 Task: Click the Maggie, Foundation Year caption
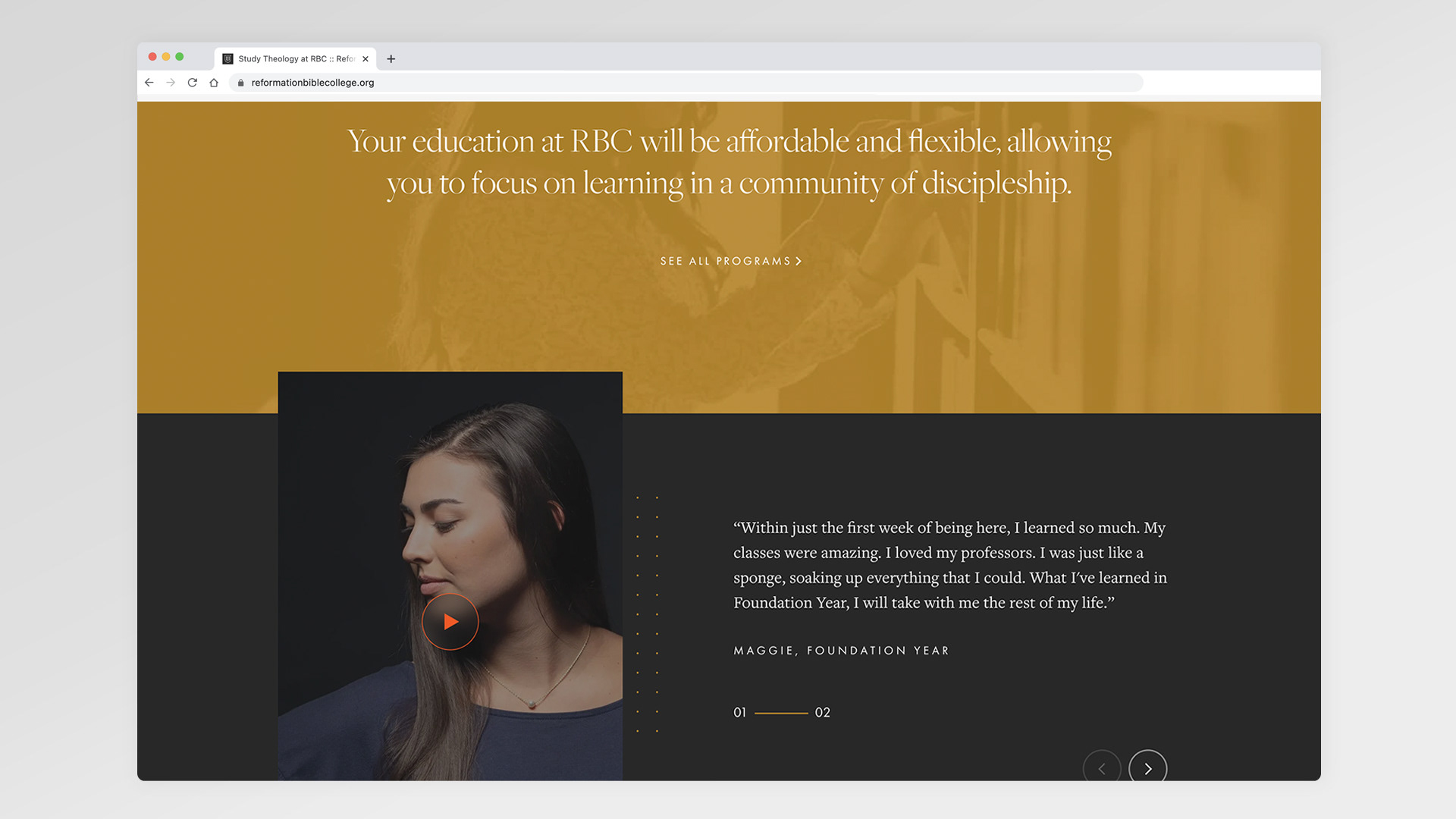click(x=842, y=651)
